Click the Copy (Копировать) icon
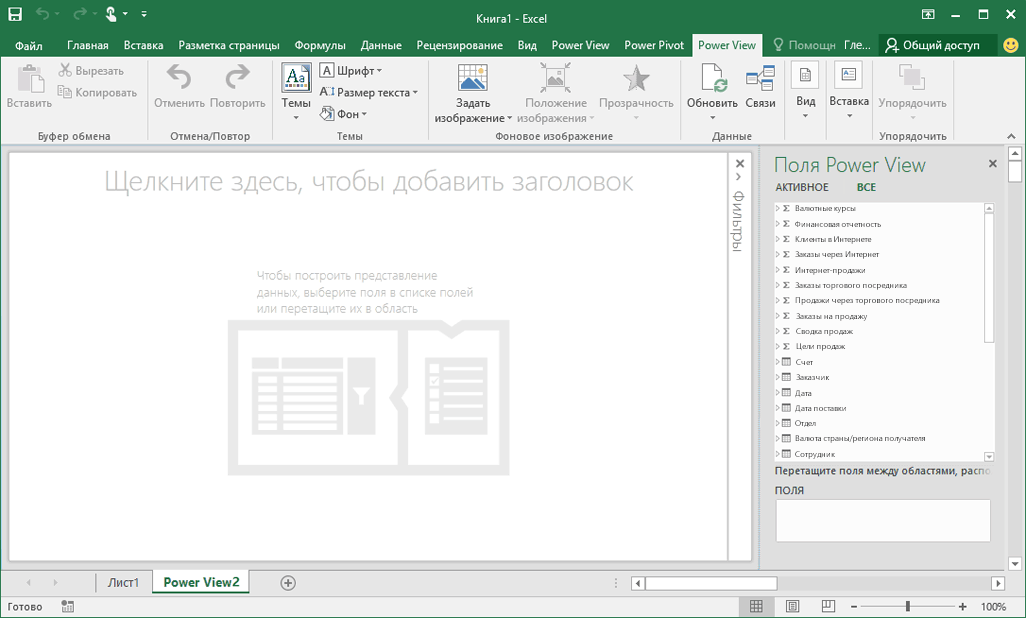 (x=65, y=92)
